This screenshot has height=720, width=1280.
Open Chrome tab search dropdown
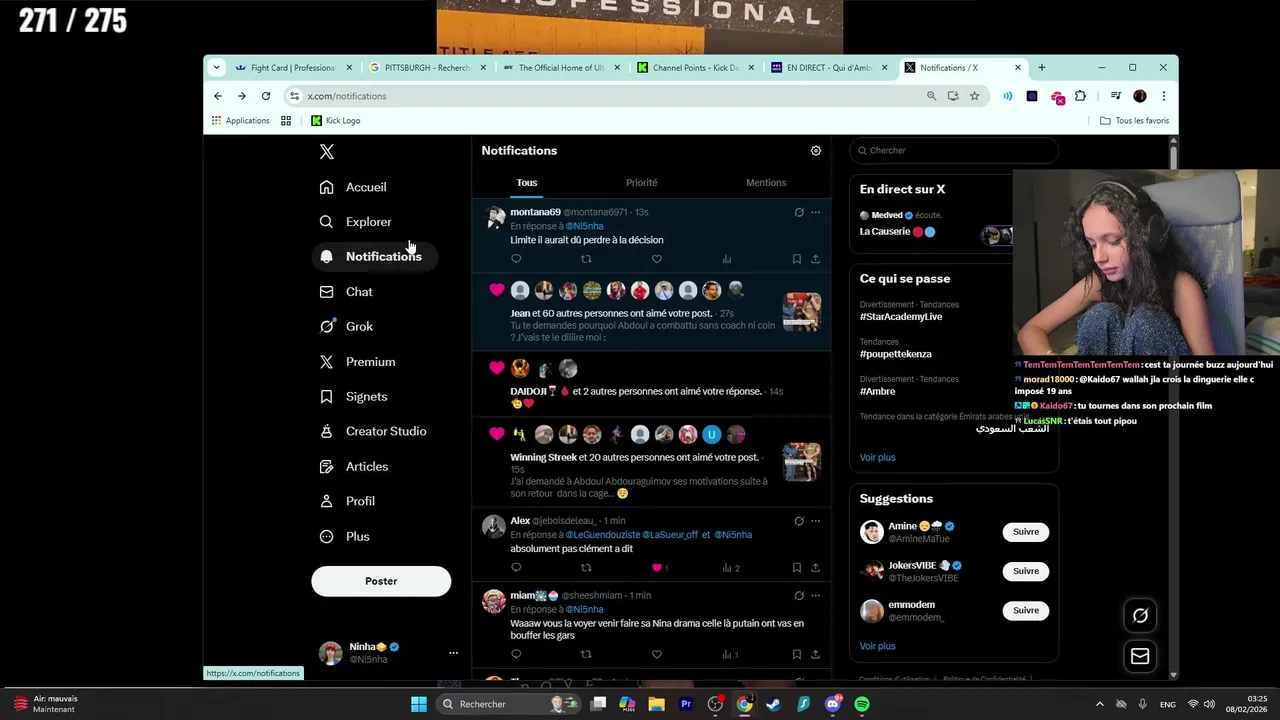[216, 68]
